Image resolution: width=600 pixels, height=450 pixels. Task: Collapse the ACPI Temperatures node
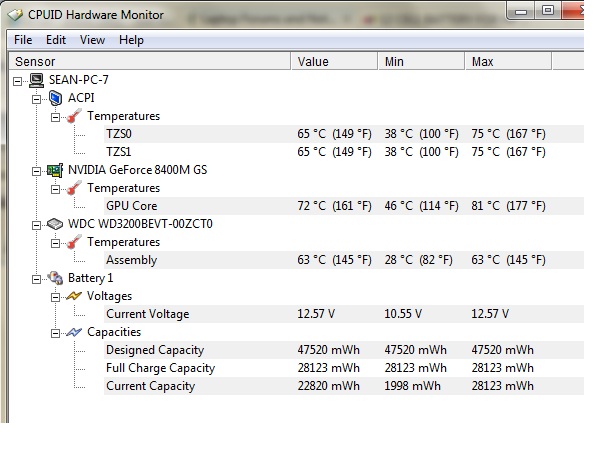55,117
